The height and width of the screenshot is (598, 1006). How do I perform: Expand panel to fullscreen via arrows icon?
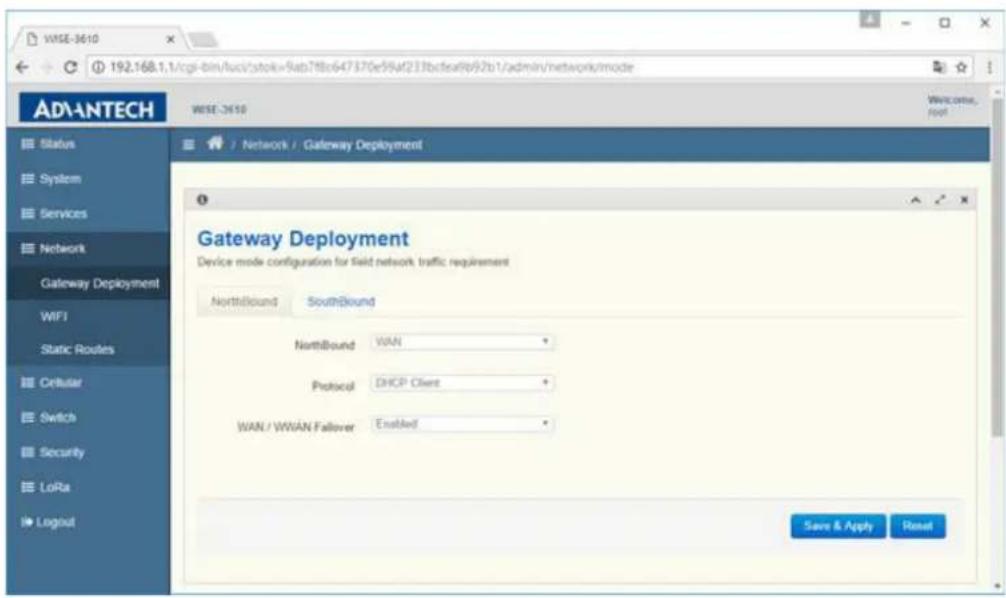(940, 200)
